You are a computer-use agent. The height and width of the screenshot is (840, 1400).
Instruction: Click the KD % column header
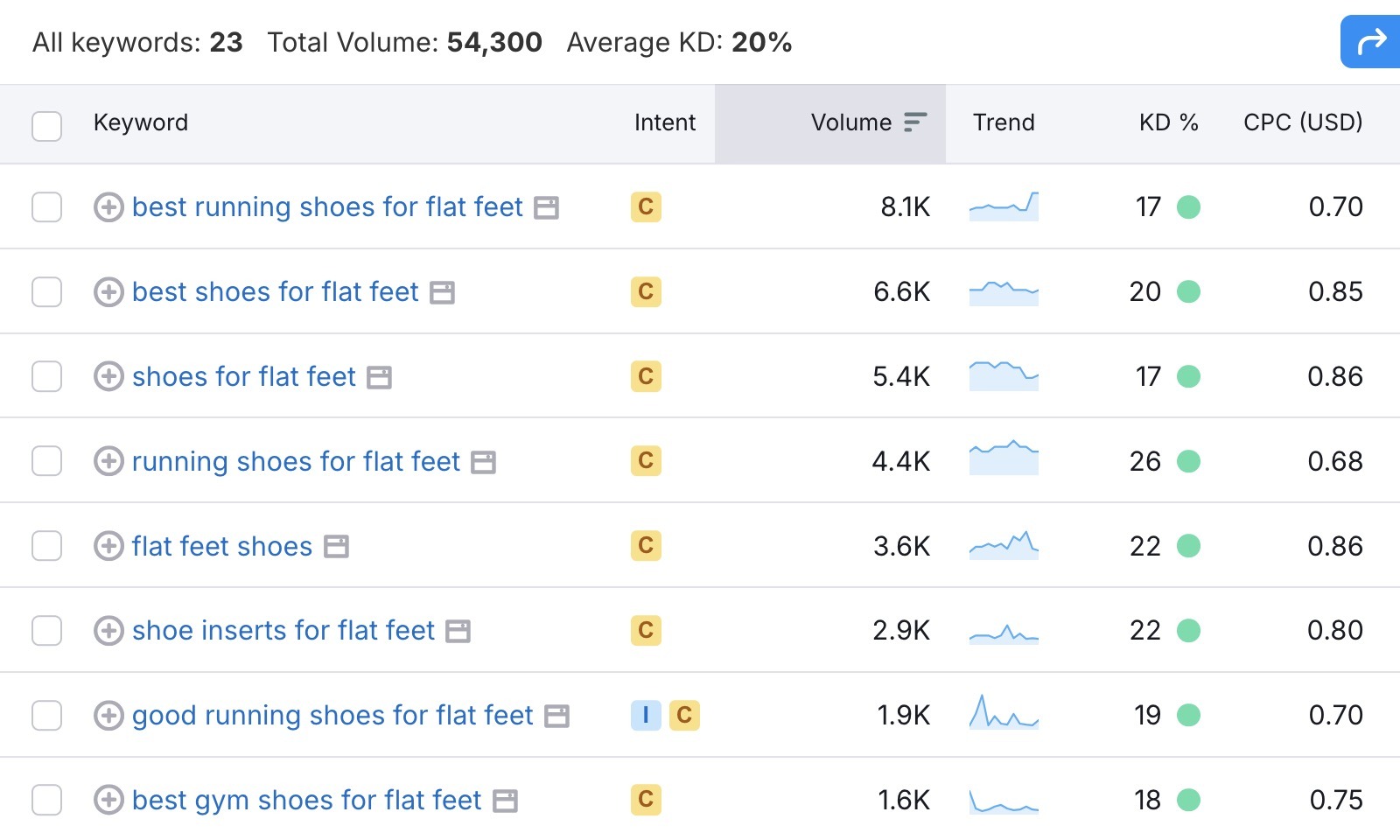pyautogui.click(x=1168, y=122)
